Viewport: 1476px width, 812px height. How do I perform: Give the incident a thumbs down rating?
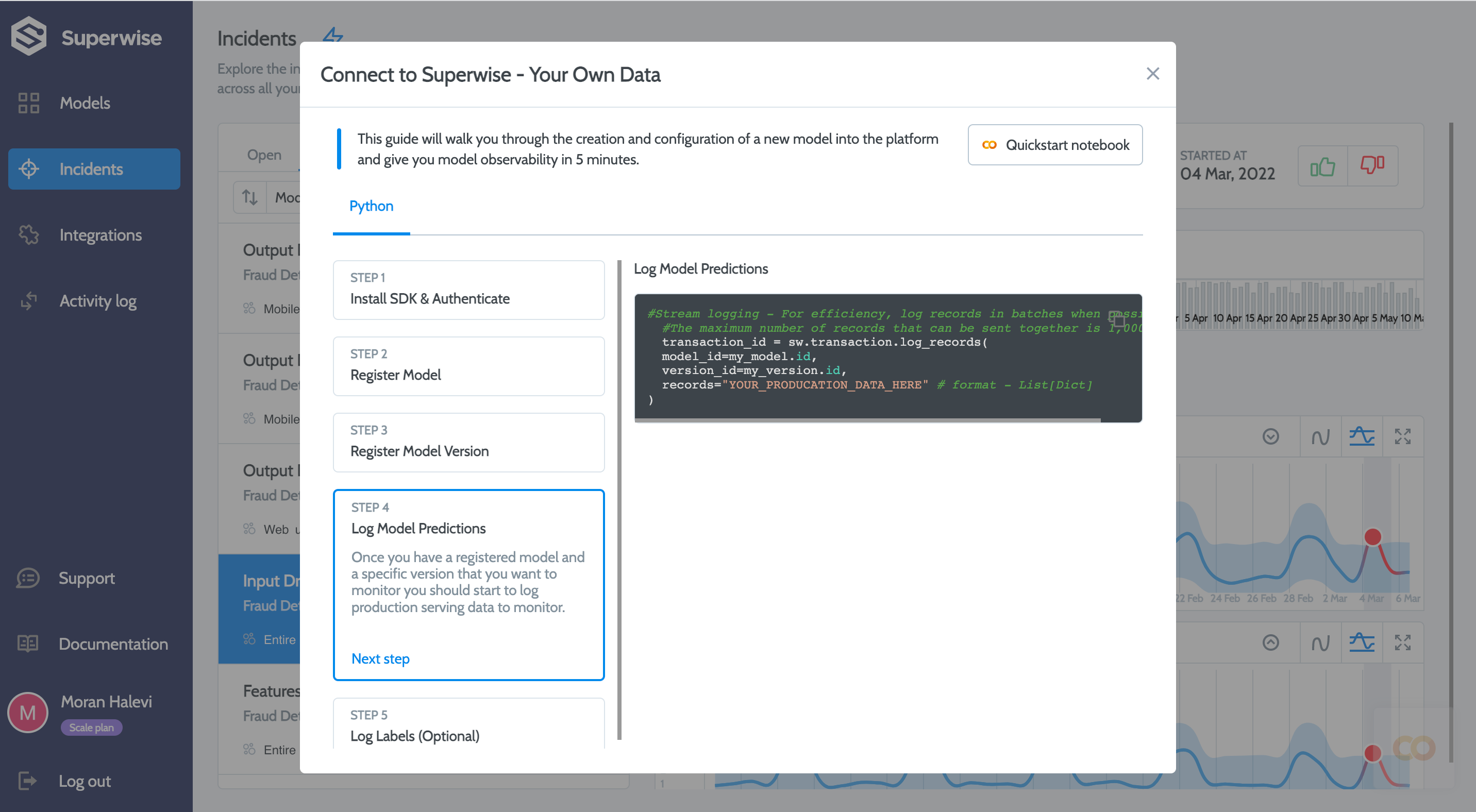[1372, 166]
